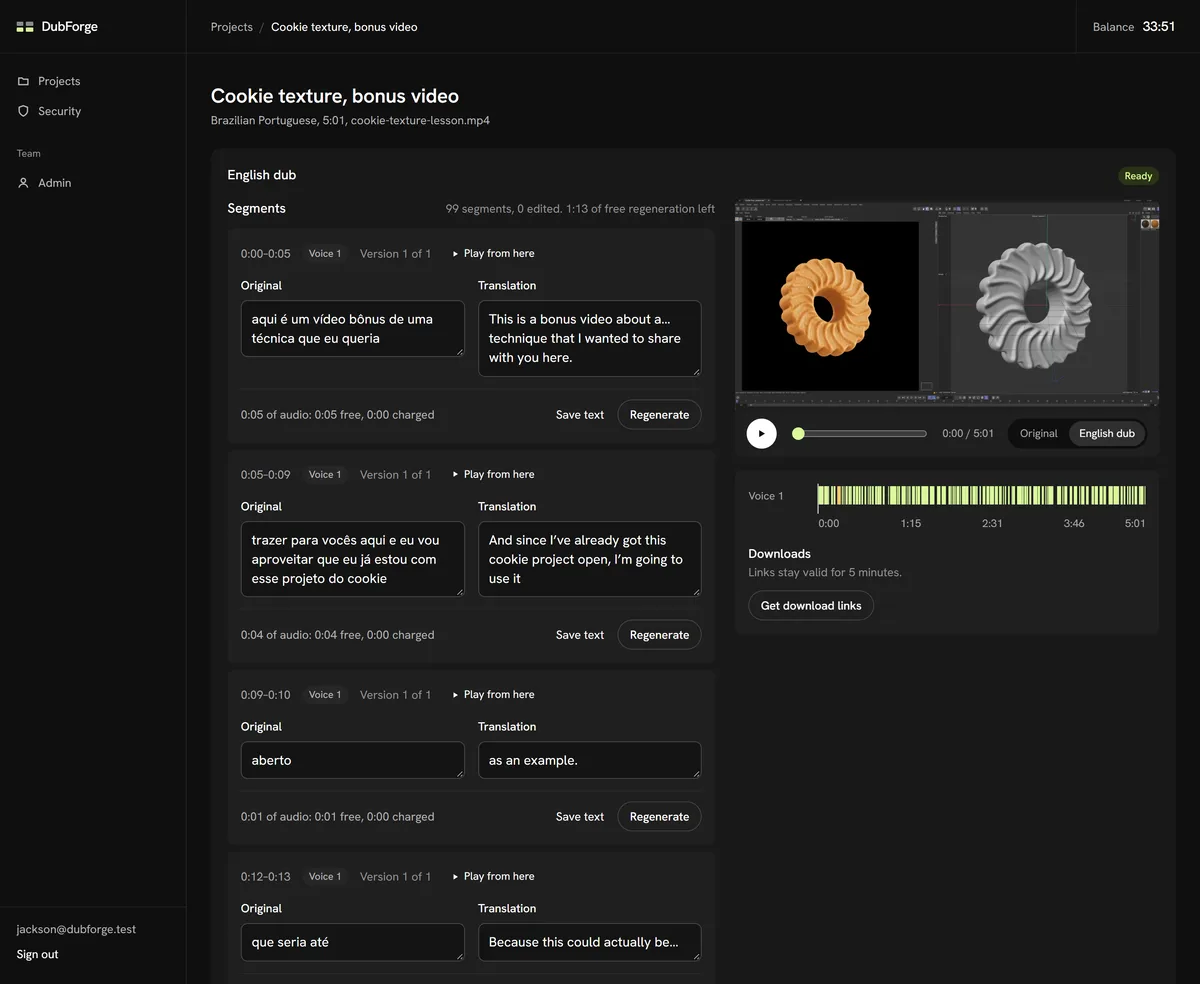This screenshot has height=984, width=1200.
Task: Click the 'Brazilian Portuguese, 5:01' subtitle text
Action: point(350,120)
